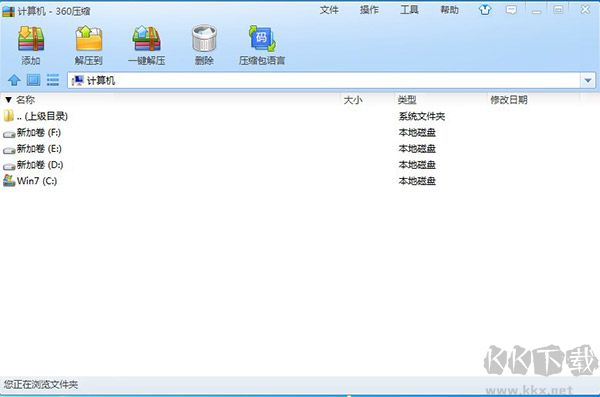Image resolution: width=600 pixels, height=397 pixels.
Task: Open the 操作 menu
Action: (x=369, y=10)
